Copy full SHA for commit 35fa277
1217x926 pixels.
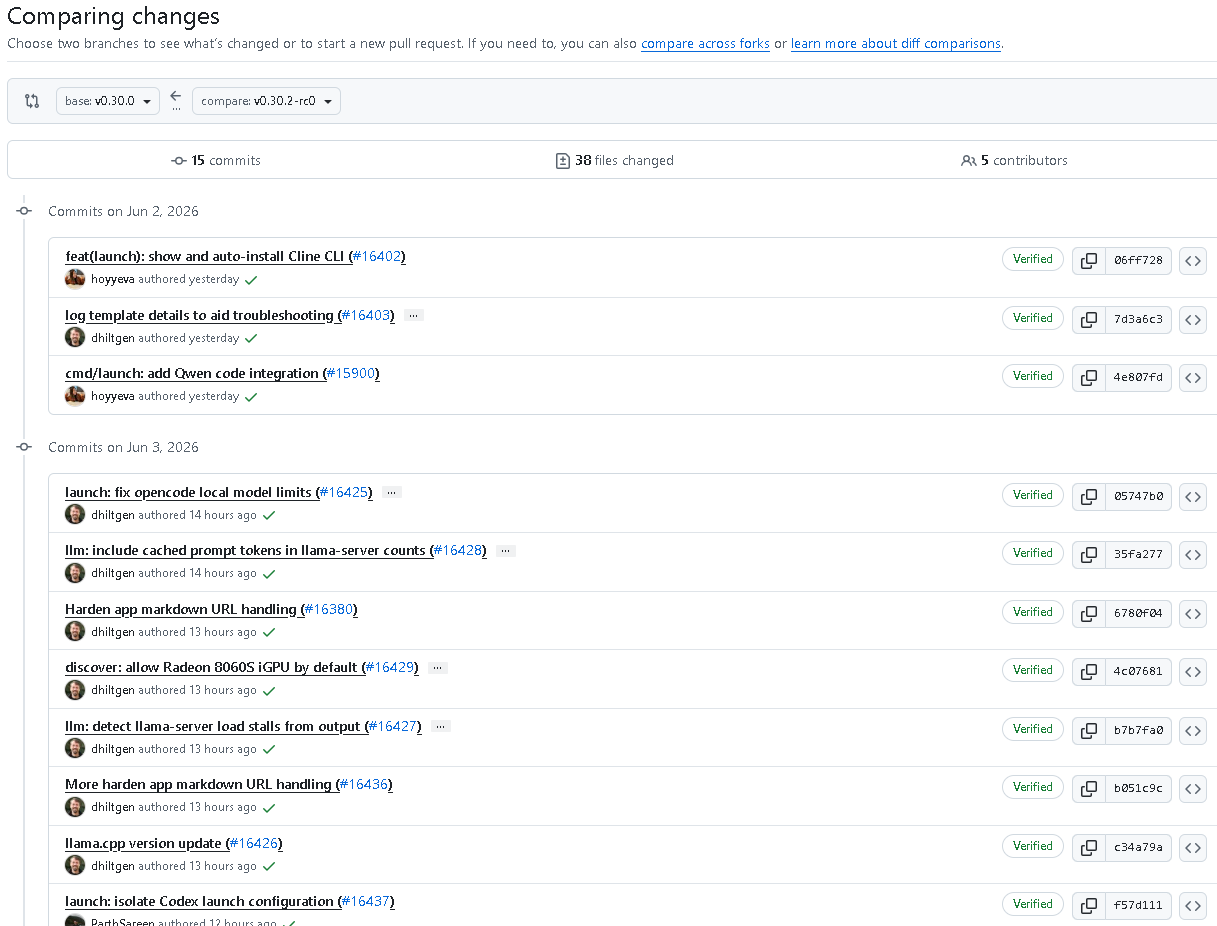coord(1089,554)
